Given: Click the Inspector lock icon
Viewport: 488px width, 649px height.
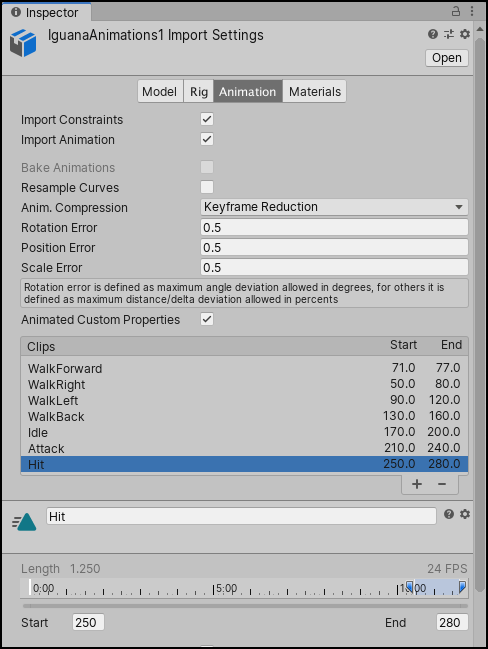Looking at the screenshot, I should pos(456,11).
